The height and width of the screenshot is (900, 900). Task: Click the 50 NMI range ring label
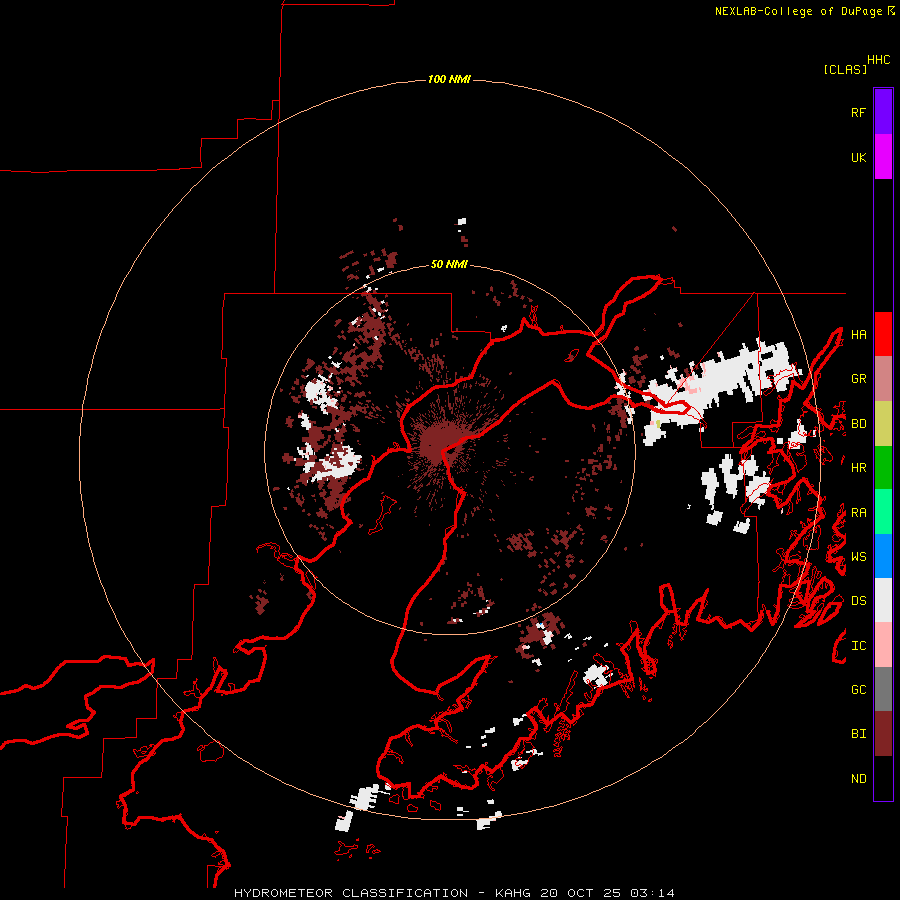pyautogui.click(x=449, y=264)
